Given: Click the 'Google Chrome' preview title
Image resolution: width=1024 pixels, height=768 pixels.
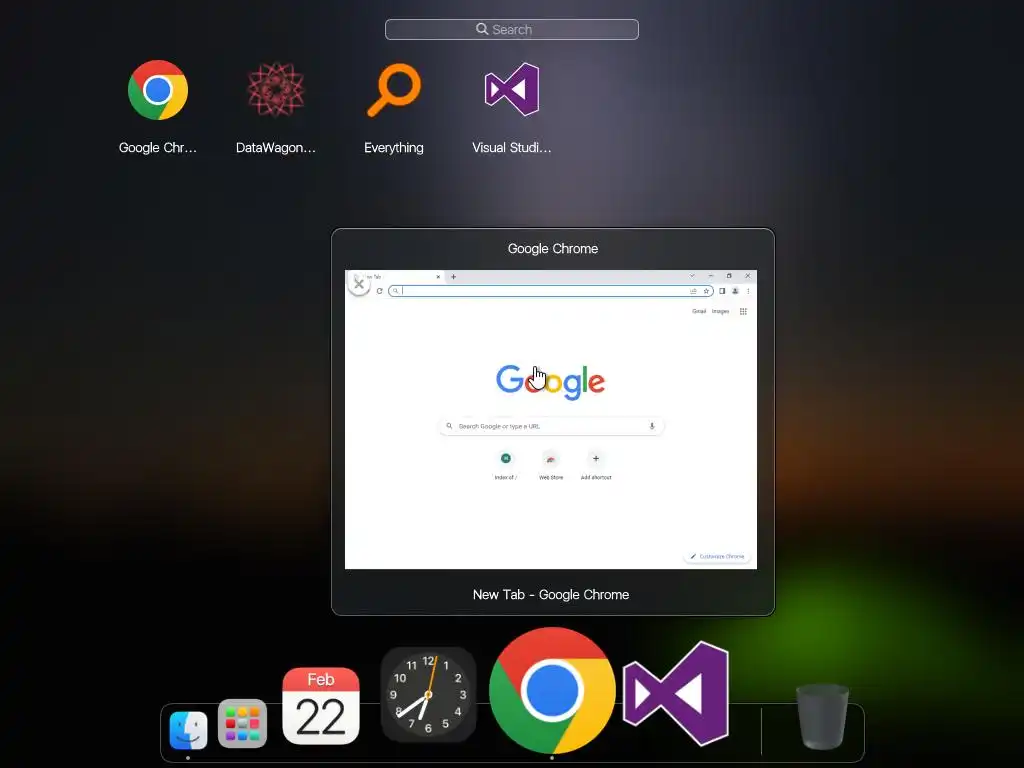Looking at the screenshot, I should 552,249.
